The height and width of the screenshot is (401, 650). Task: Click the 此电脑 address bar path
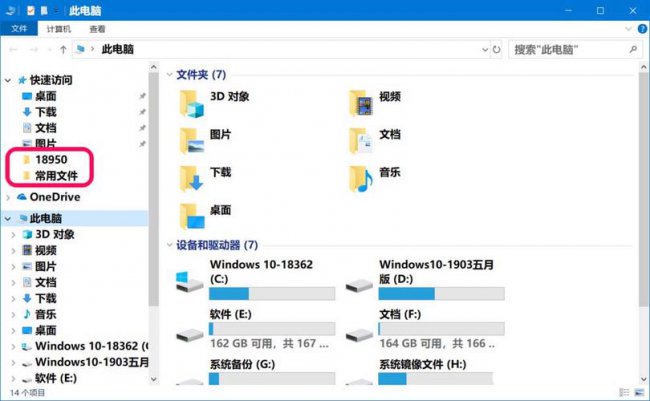[x=118, y=50]
